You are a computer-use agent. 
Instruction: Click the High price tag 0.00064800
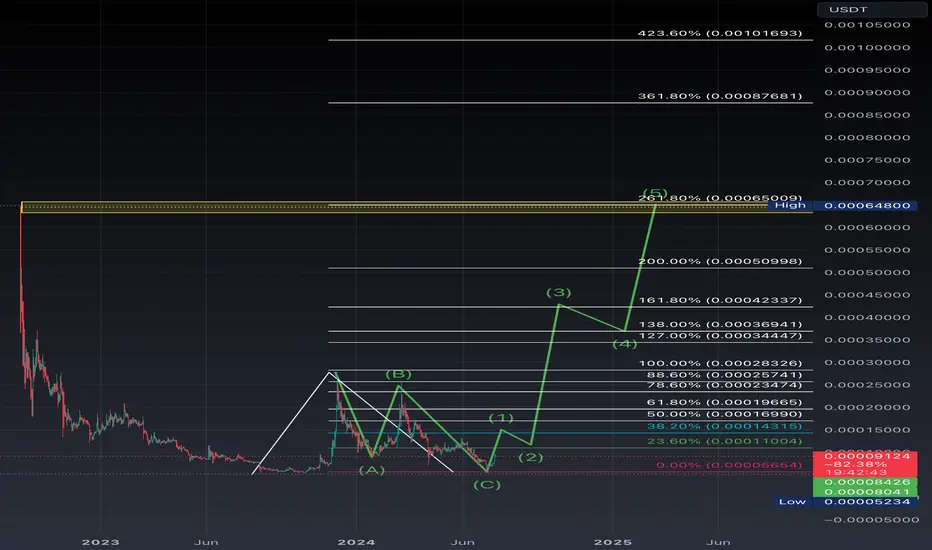[867, 206]
